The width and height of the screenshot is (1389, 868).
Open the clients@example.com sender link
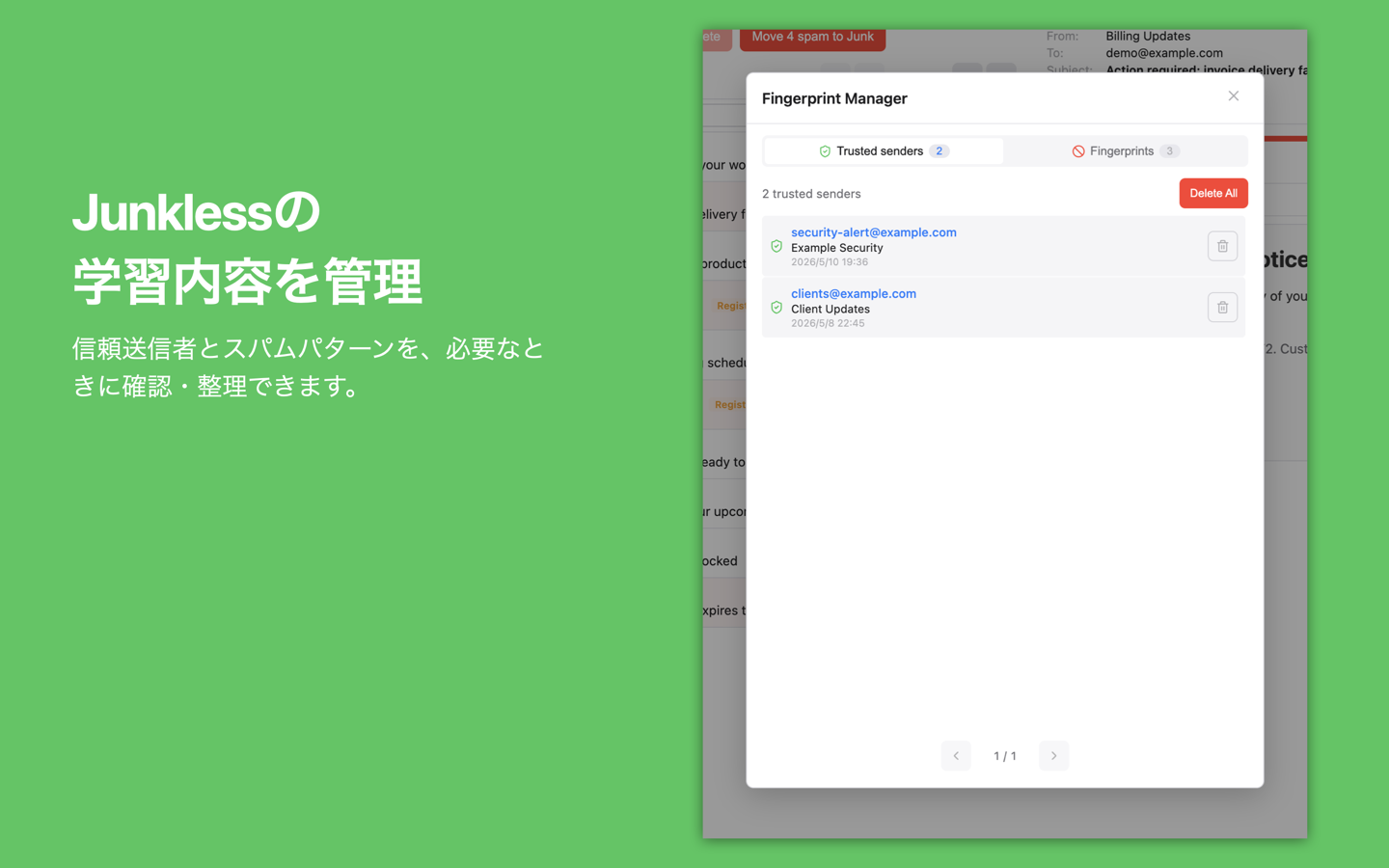854,294
